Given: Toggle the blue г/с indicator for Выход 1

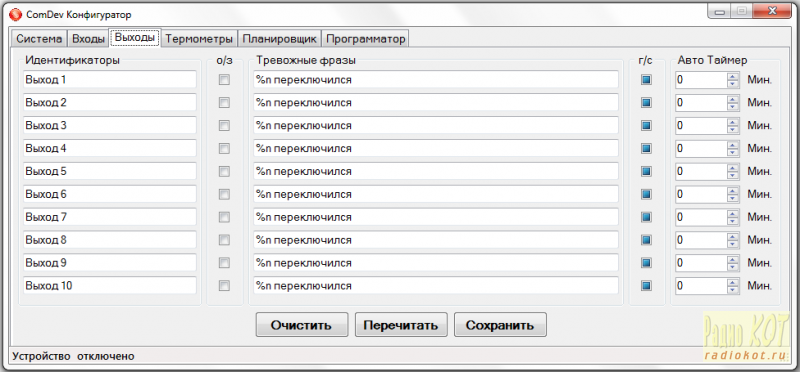Looking at the screenshot, I should (646, 80).
